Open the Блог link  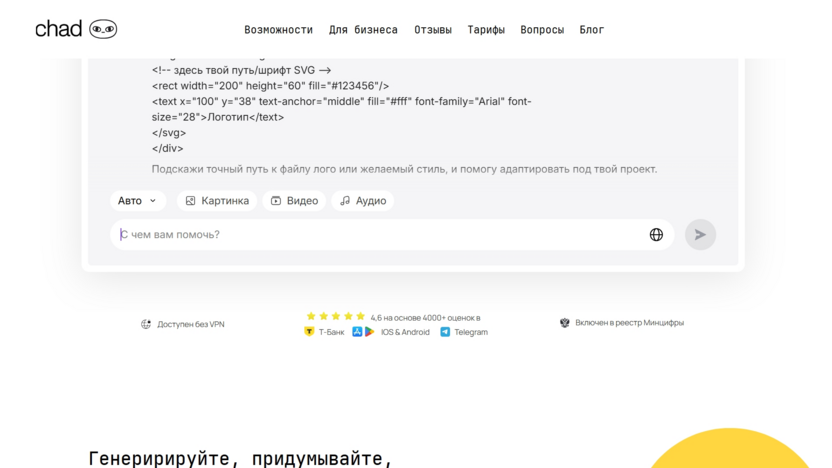coord(592,30)
